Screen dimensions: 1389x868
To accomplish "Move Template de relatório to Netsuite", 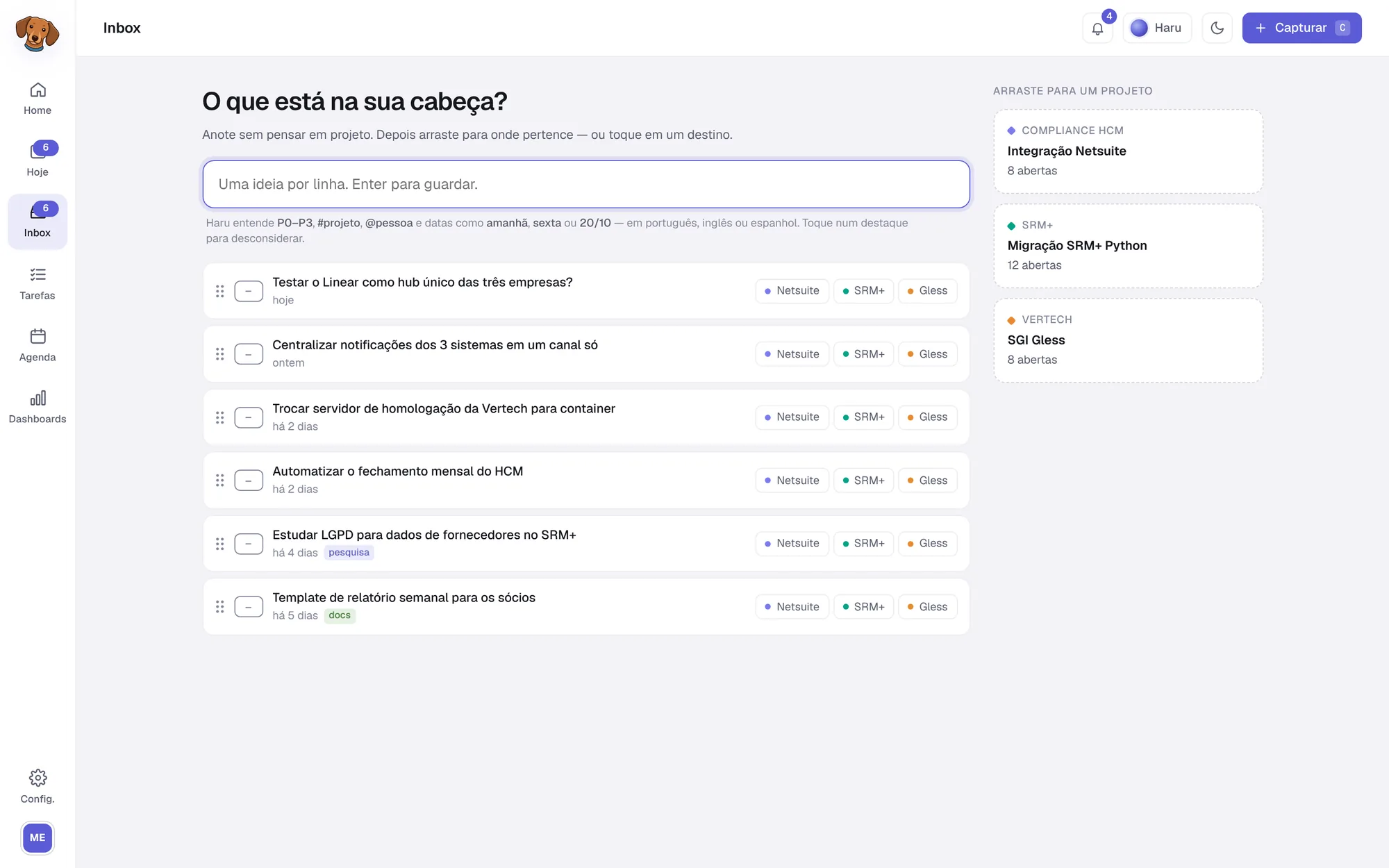I will point(792,607).
